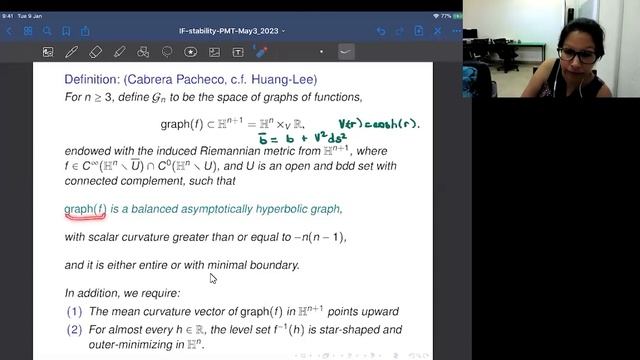This screenshot has width=640, height=360.
Task: Click the formula line graph(f) ⊂ H^(n+1)
Action: (x=232, y=124)
